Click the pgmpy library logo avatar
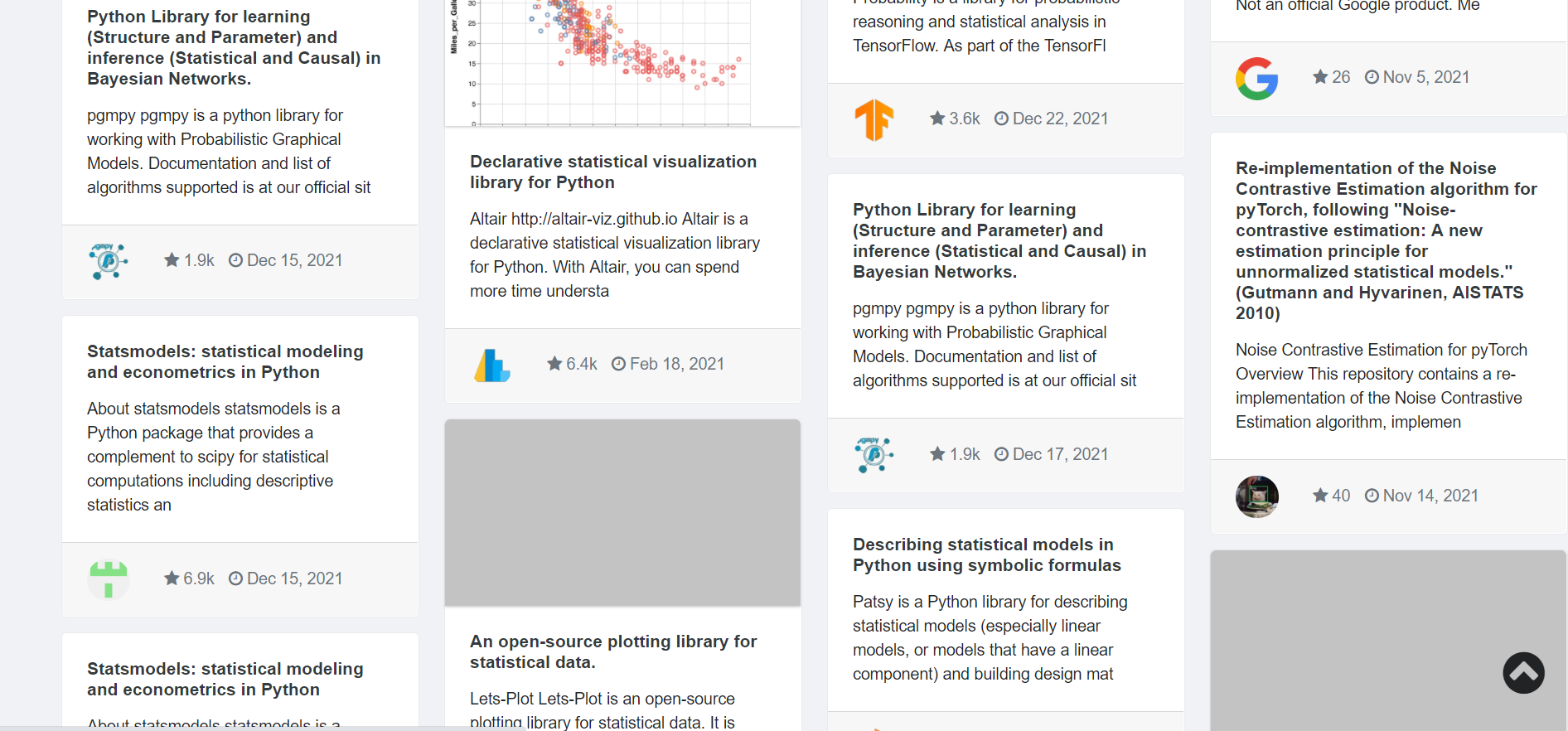 108,261
